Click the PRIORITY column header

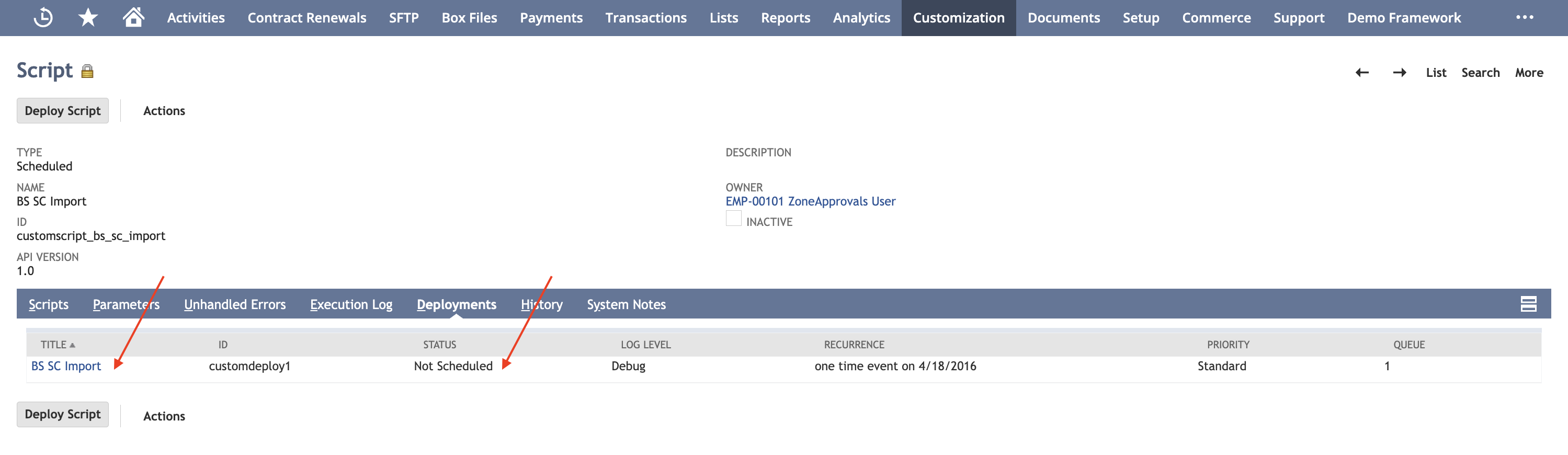point(1229,345)
